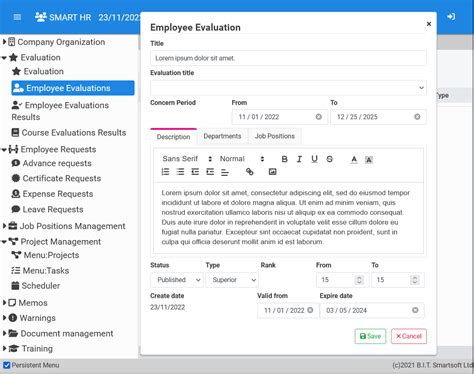Open the Evaluation title dropdown
Screen dimensions: 474x374
288,88
